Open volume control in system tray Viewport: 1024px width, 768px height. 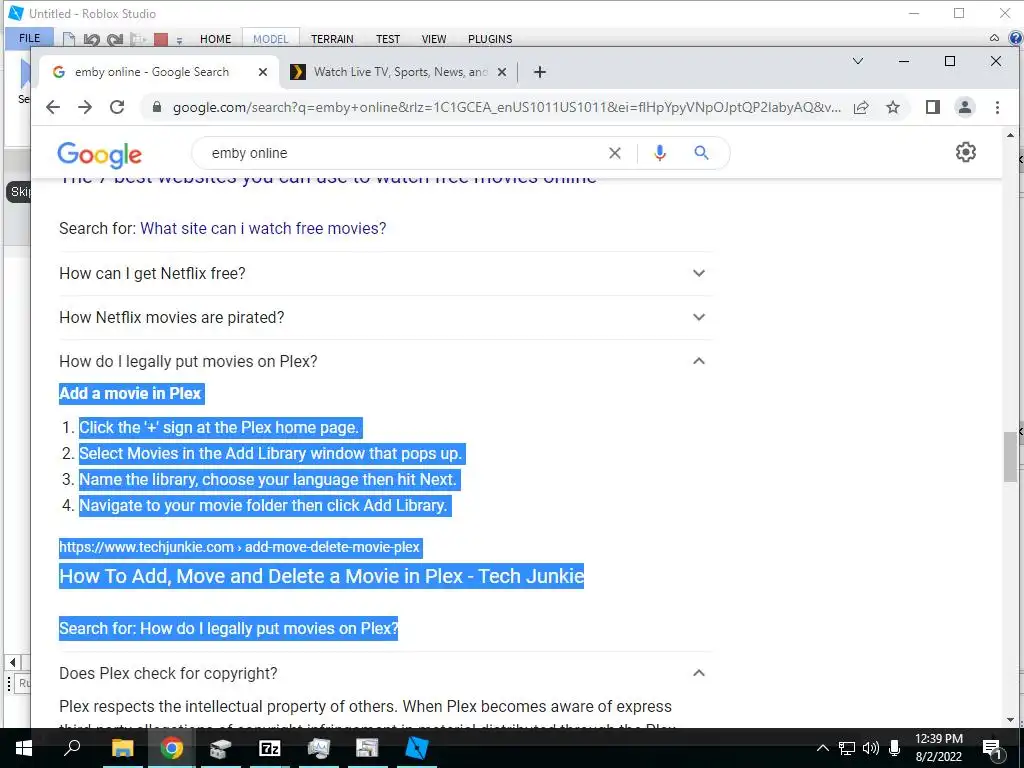(x=871, y=748)
